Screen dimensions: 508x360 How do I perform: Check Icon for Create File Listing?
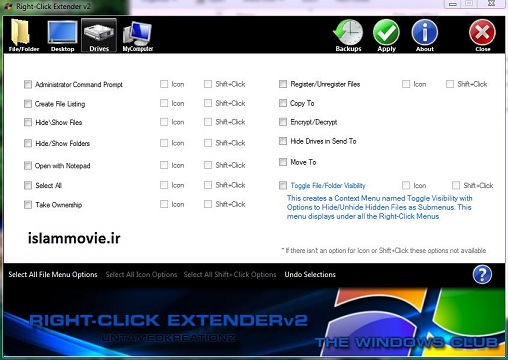[x=164, y=103]
